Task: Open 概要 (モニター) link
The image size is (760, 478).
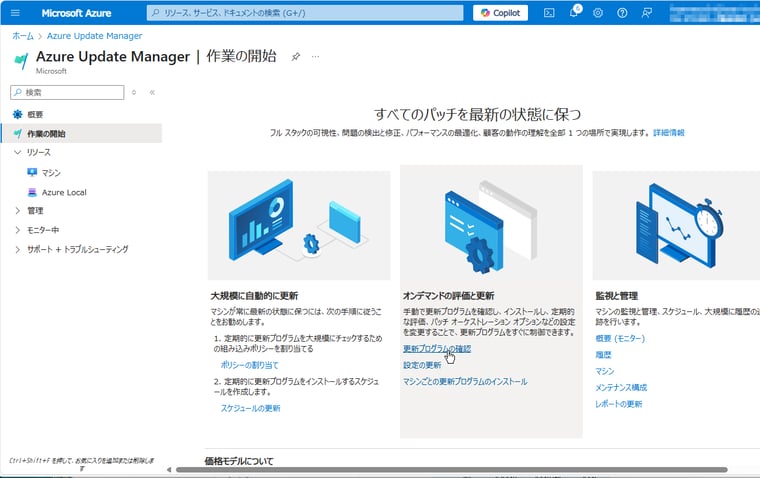Action: pos(620,338)
